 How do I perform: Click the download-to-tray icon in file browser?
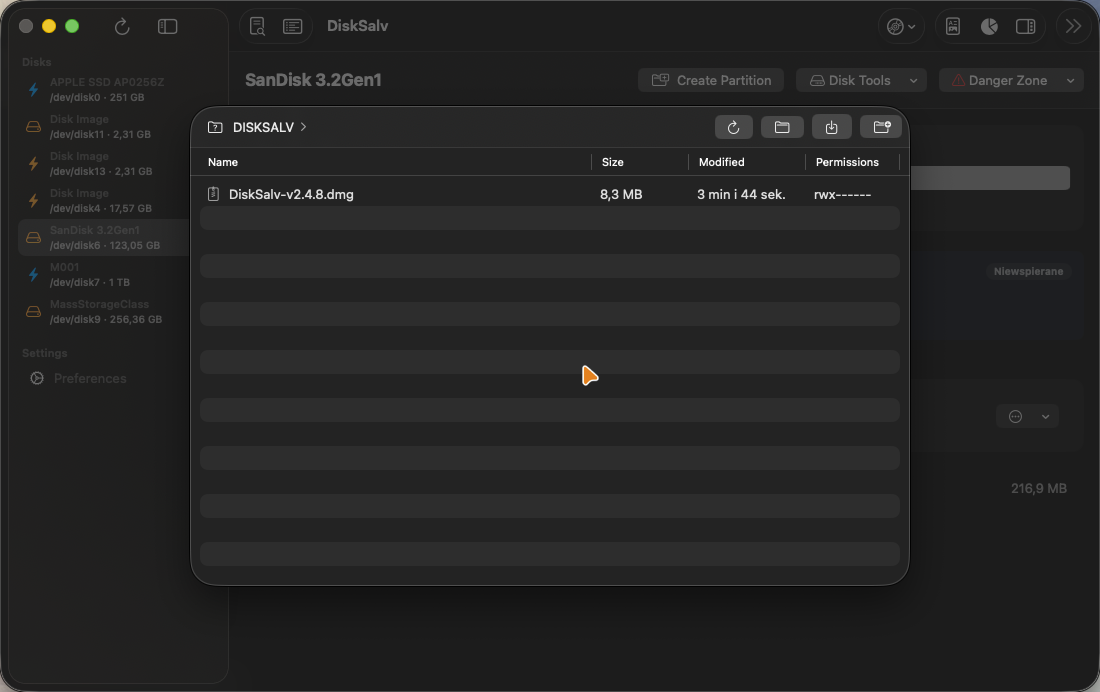831,127
